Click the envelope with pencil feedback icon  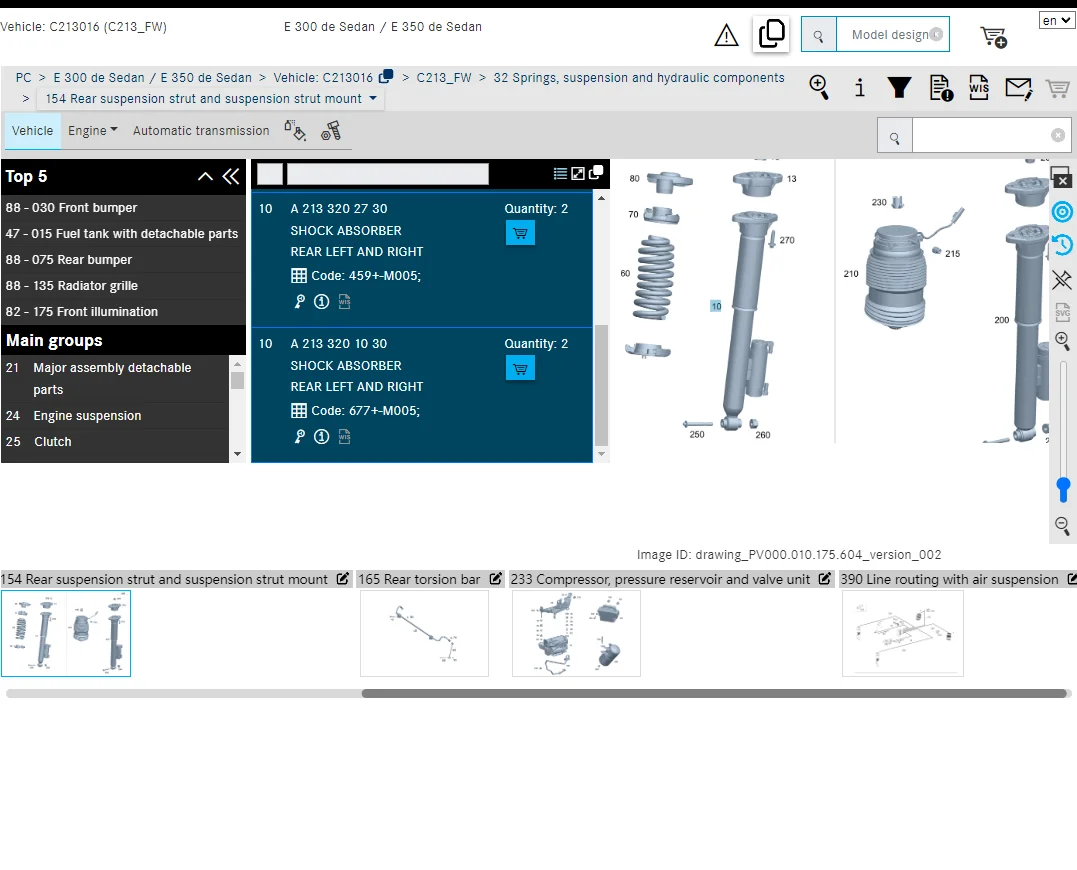pyautogui.click(x=1018, y=88)
